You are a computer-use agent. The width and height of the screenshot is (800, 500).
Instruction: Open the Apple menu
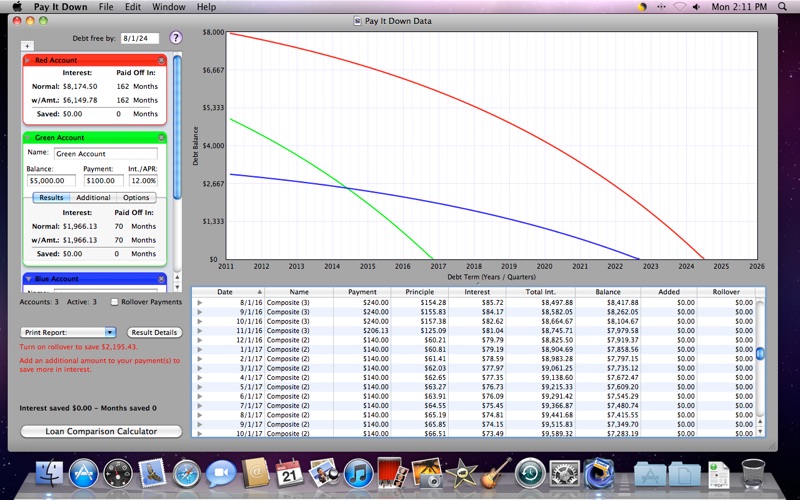click(x=17, y=7)
